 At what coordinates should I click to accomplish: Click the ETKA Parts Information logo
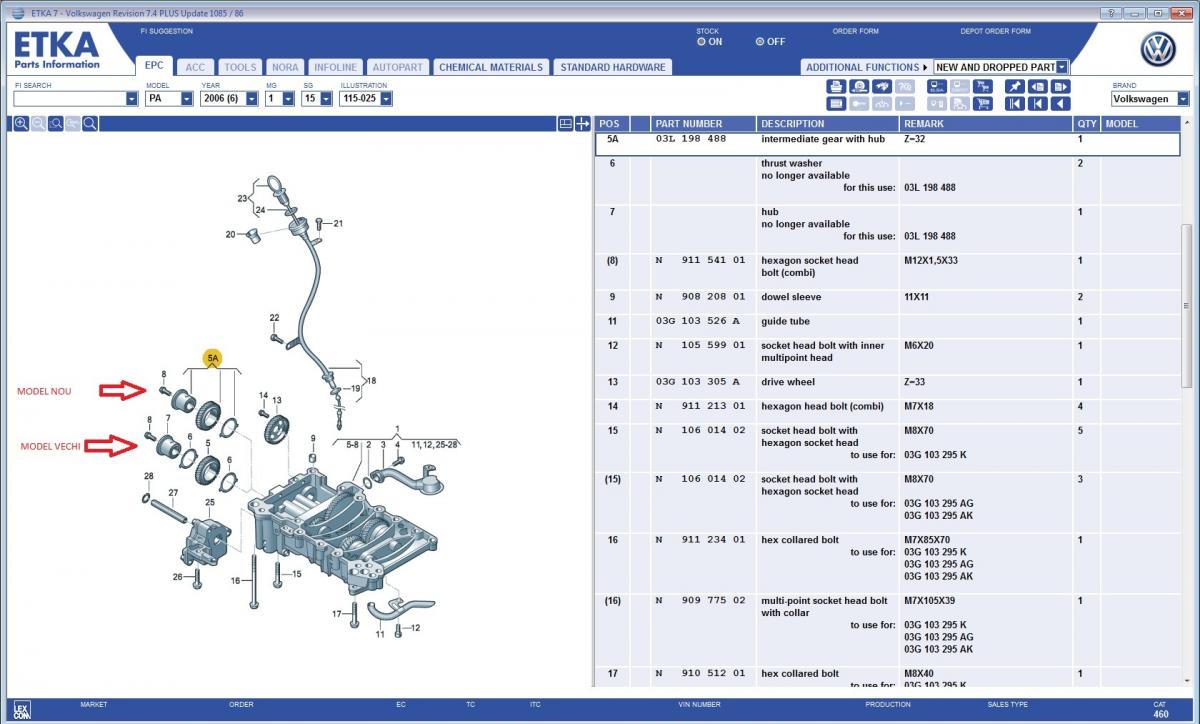click(56, 50)
